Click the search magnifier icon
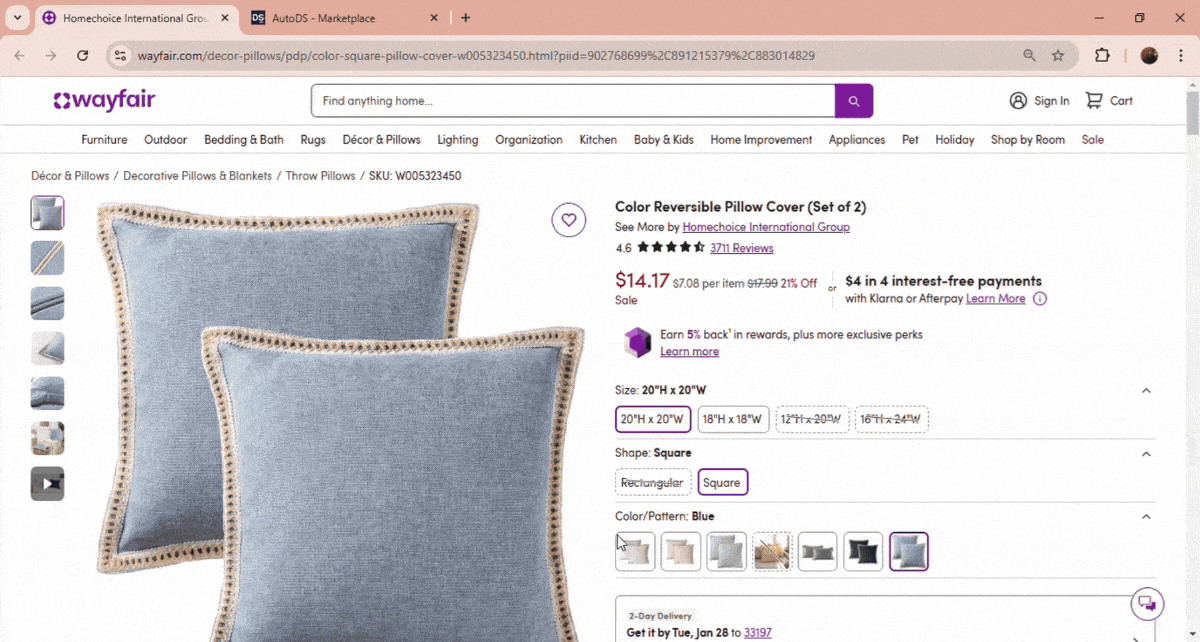Screen dimensions: 1200x642 point(853,101)
